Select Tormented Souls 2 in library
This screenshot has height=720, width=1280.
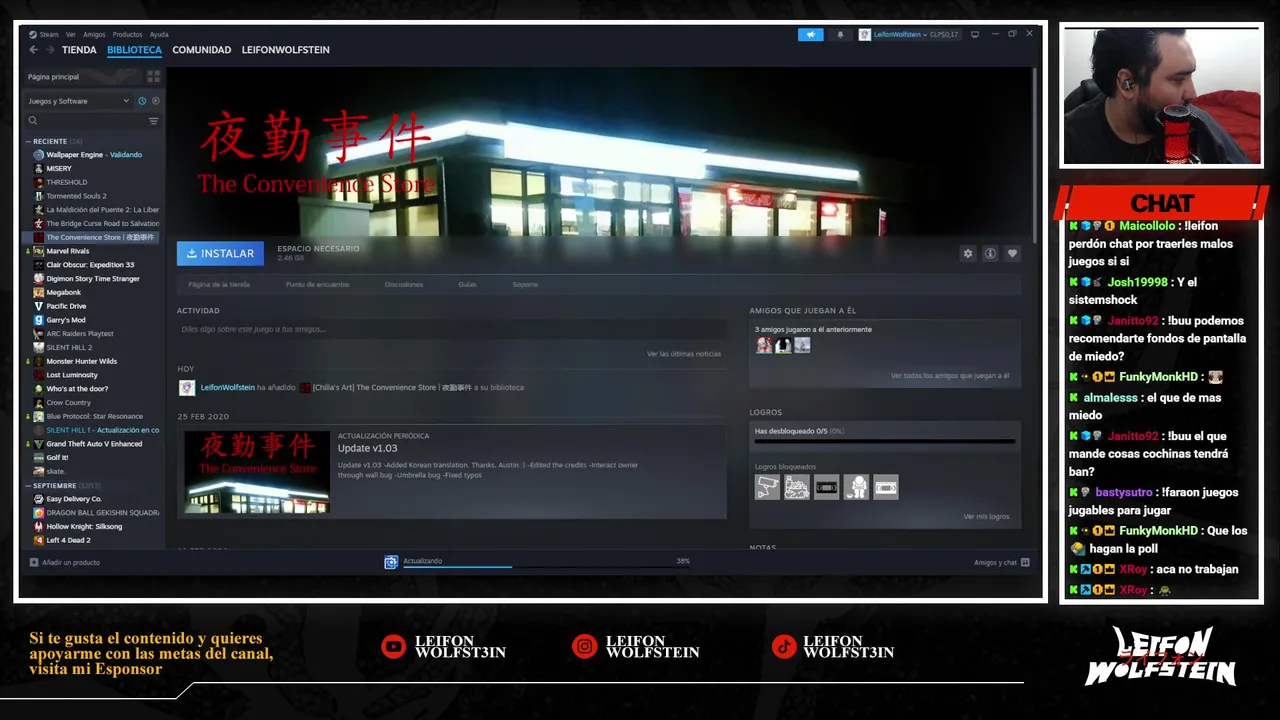click(76, 196)
